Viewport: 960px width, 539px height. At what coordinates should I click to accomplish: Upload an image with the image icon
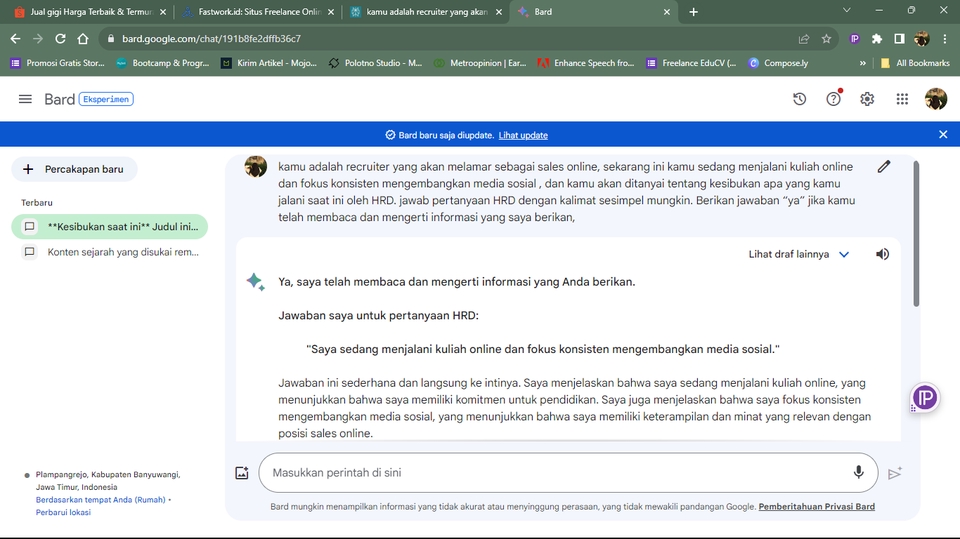[242, 473]
